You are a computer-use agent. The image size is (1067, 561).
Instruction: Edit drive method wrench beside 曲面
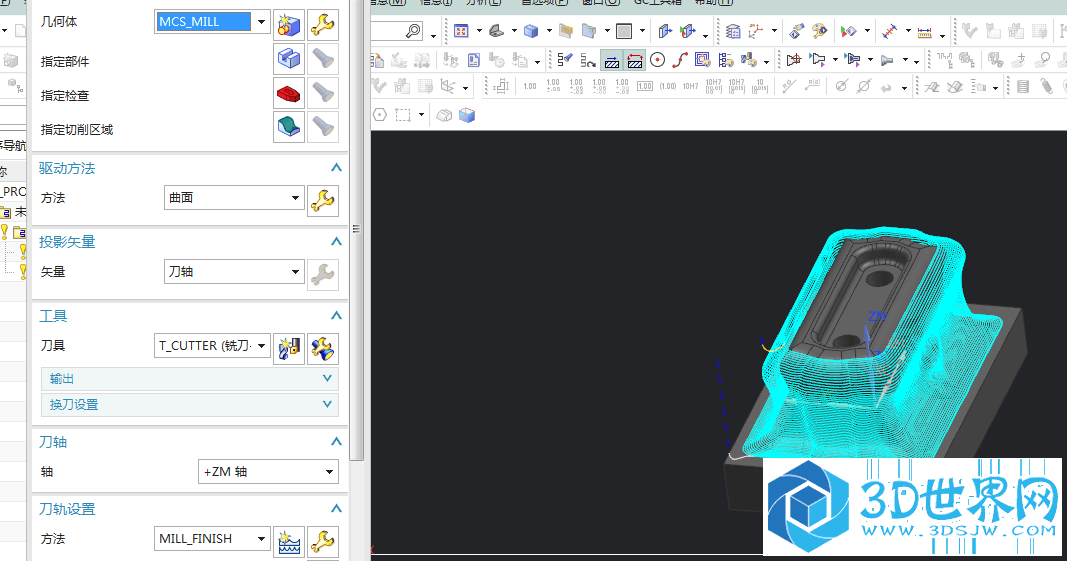[323, 200]
